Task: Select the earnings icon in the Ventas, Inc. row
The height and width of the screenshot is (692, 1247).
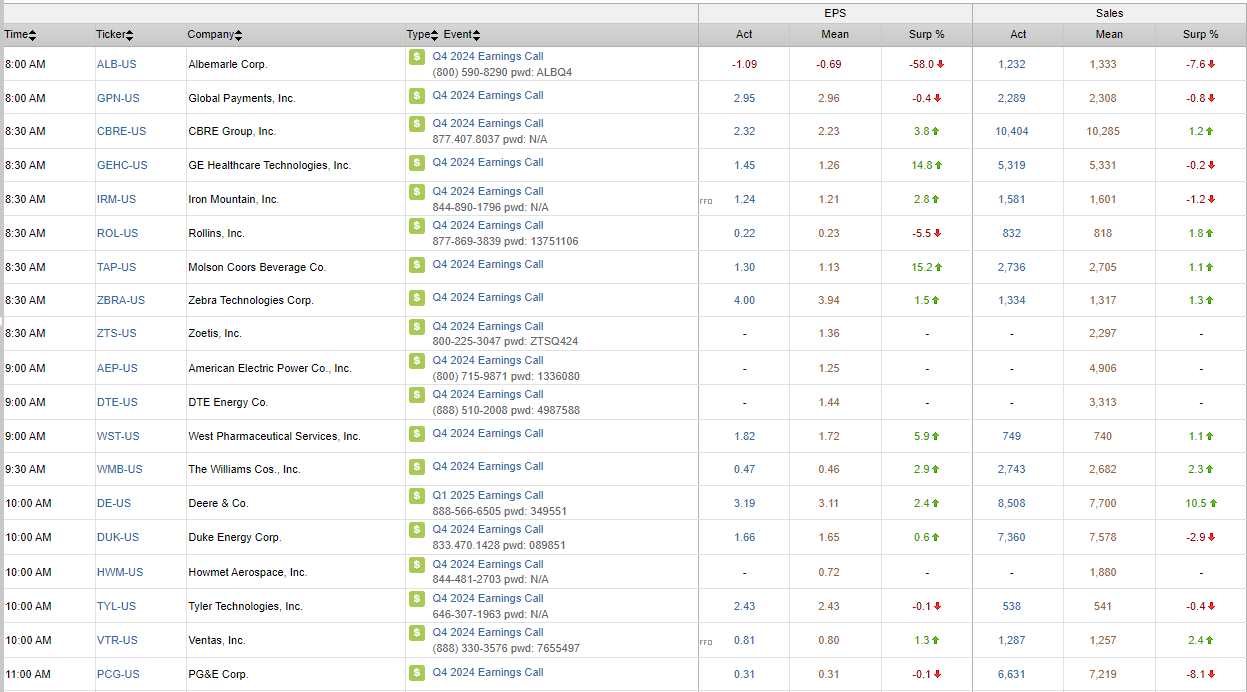Action: (417, 633)
